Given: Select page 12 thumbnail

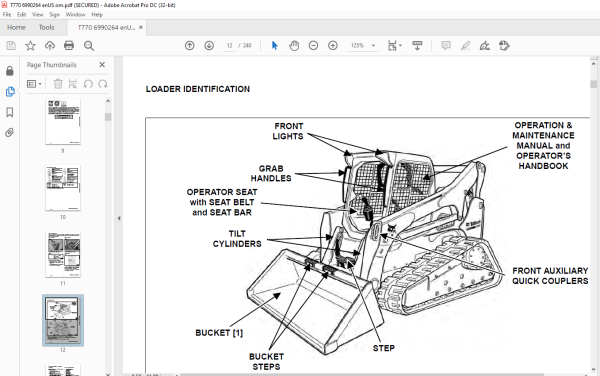Looking at the screenshot, I should pyautogui.click(x=63, y=321).
